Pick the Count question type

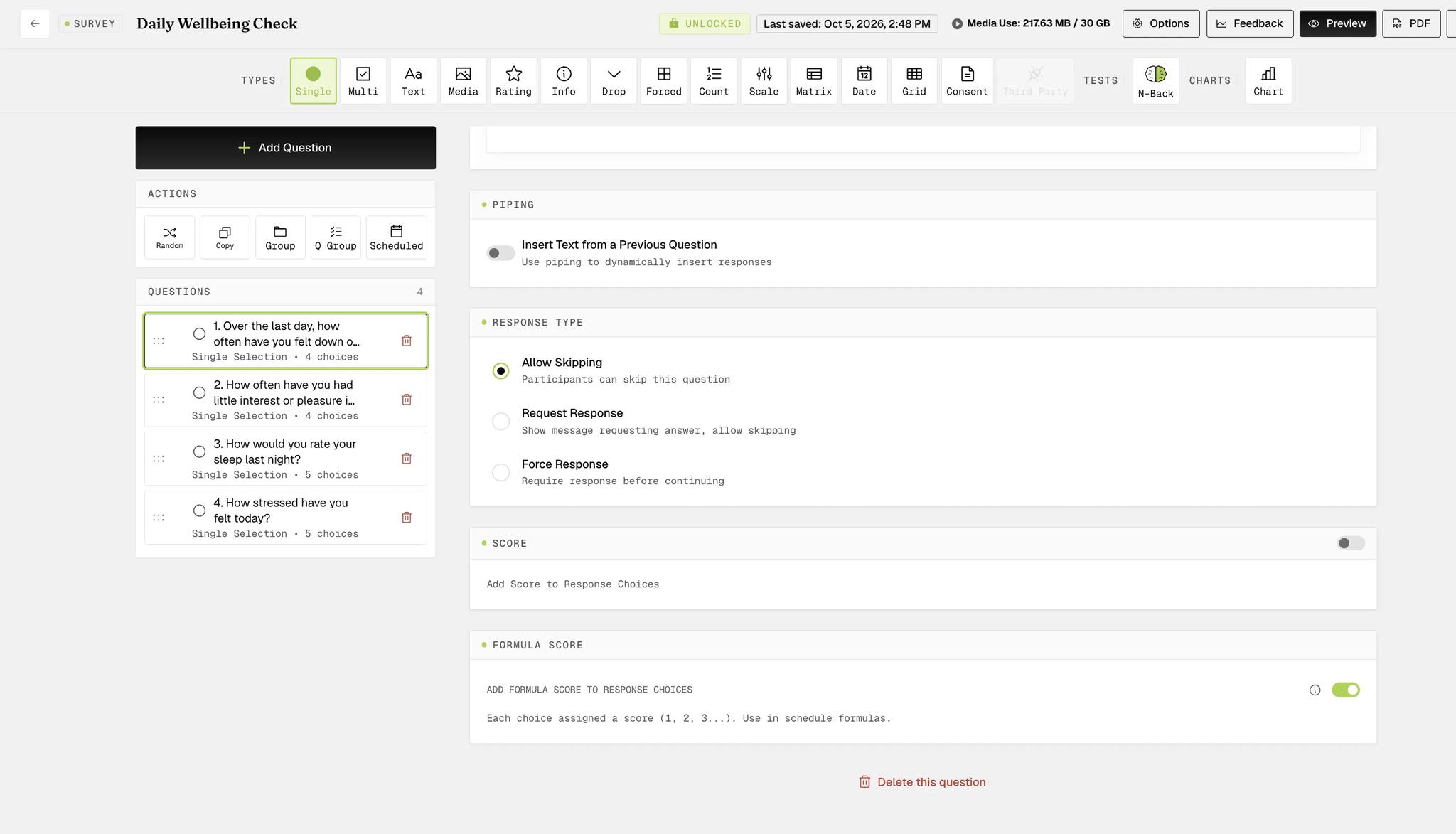714,81
